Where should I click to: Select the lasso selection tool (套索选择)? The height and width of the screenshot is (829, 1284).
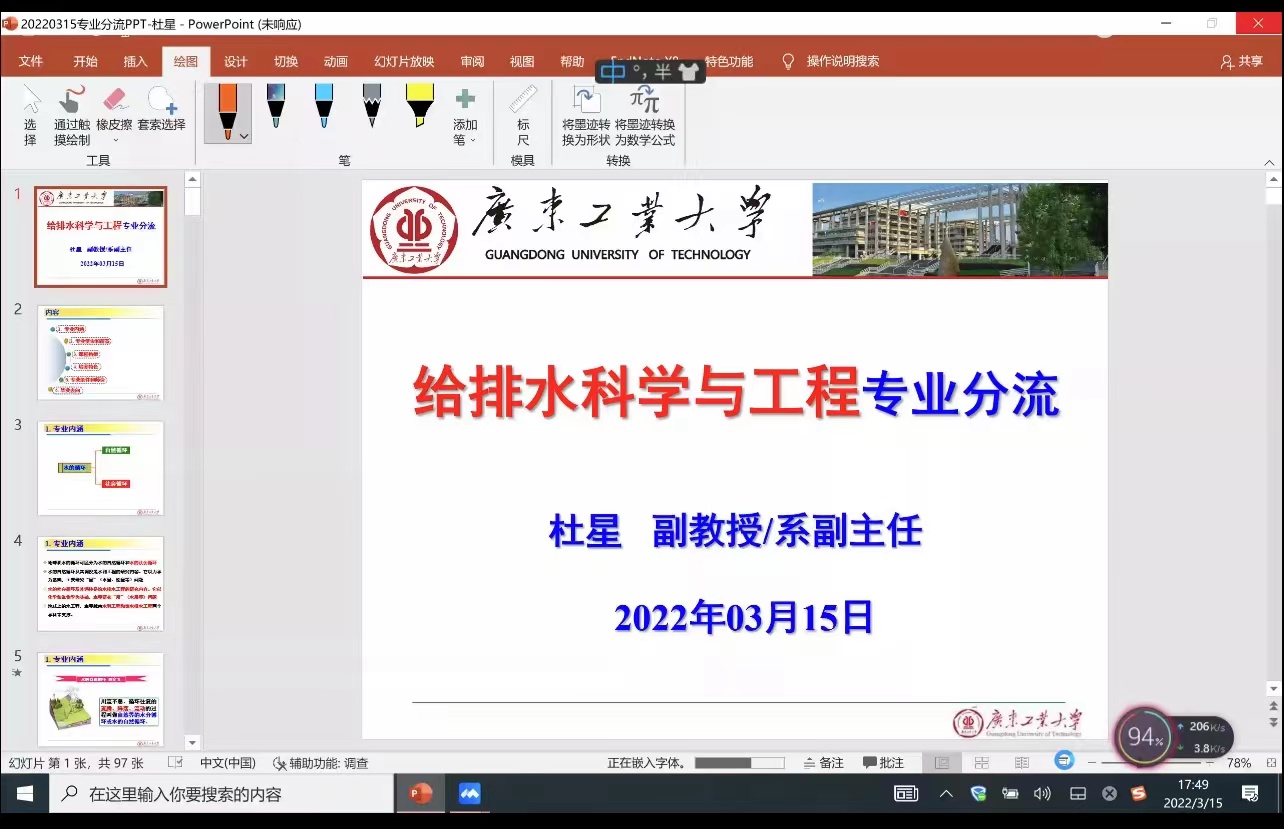161,110
